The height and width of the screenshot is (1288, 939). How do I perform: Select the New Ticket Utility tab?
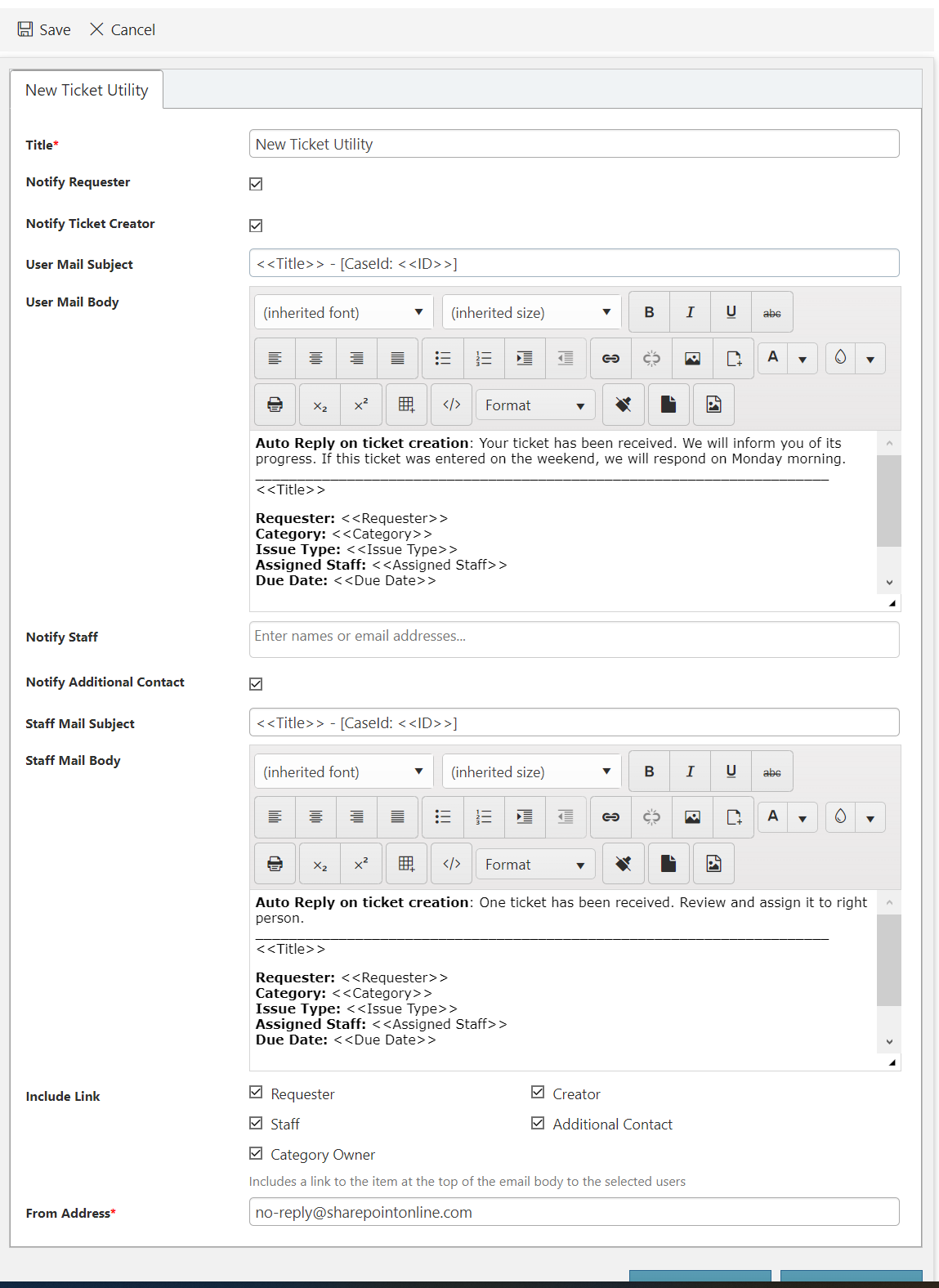coord(87,90)
